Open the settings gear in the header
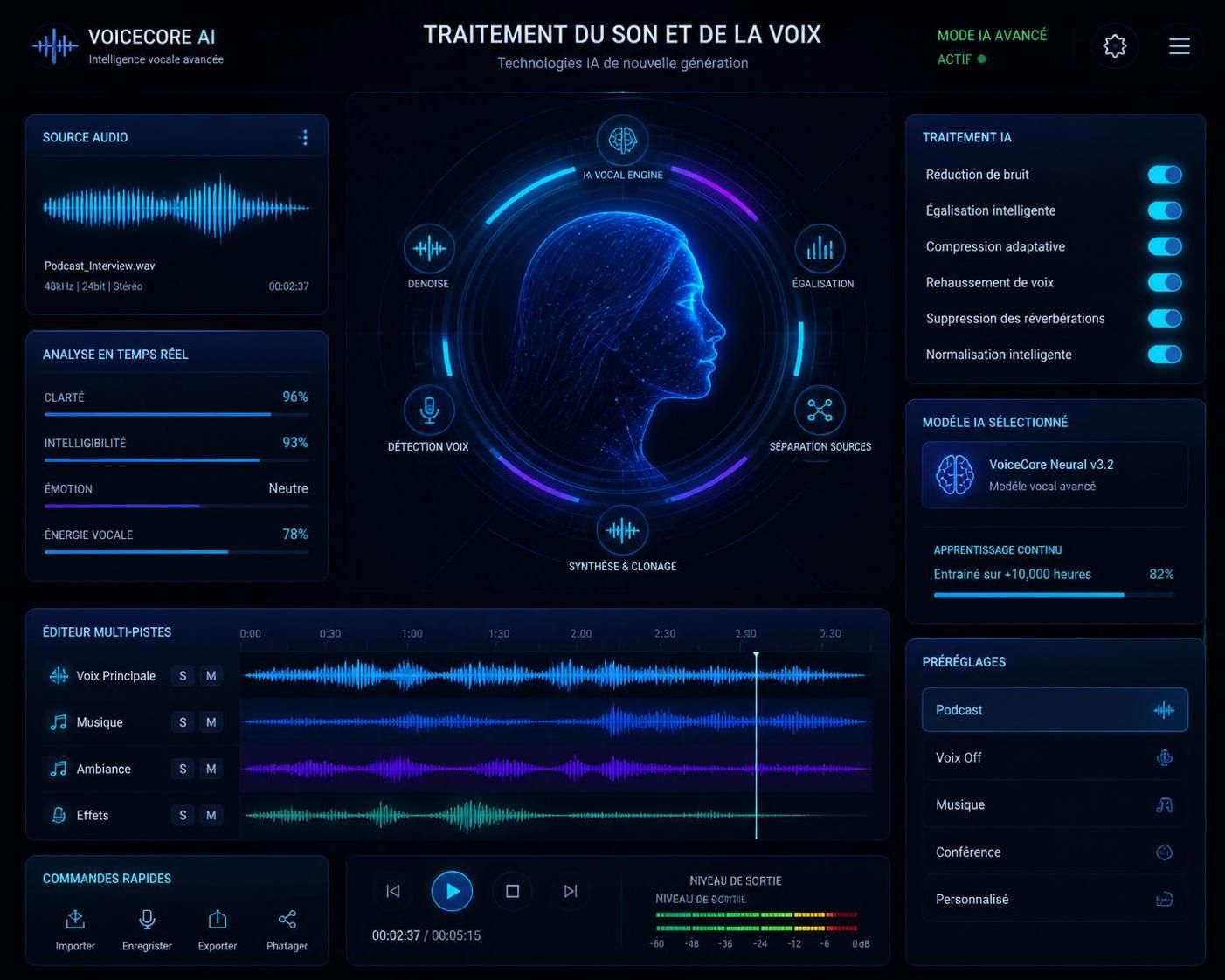1225x980 pixels. pyautogui.click(x=1115, y=46)
